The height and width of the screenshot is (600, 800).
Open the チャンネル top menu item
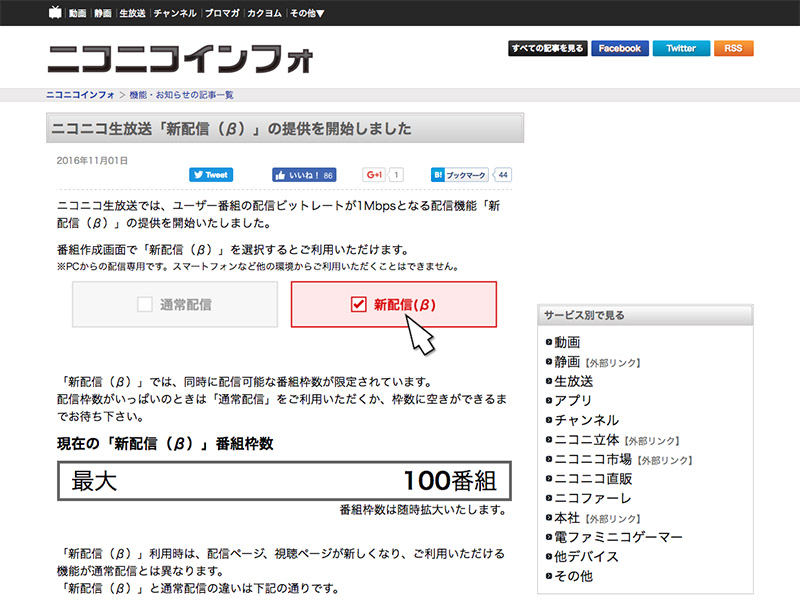175,13
